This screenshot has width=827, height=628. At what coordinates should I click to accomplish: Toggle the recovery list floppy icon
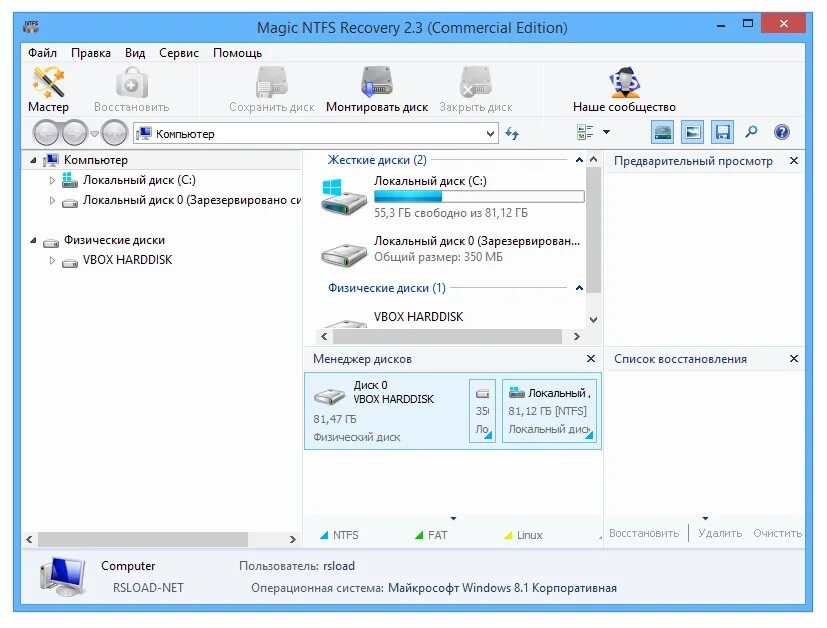click(722, 132)
